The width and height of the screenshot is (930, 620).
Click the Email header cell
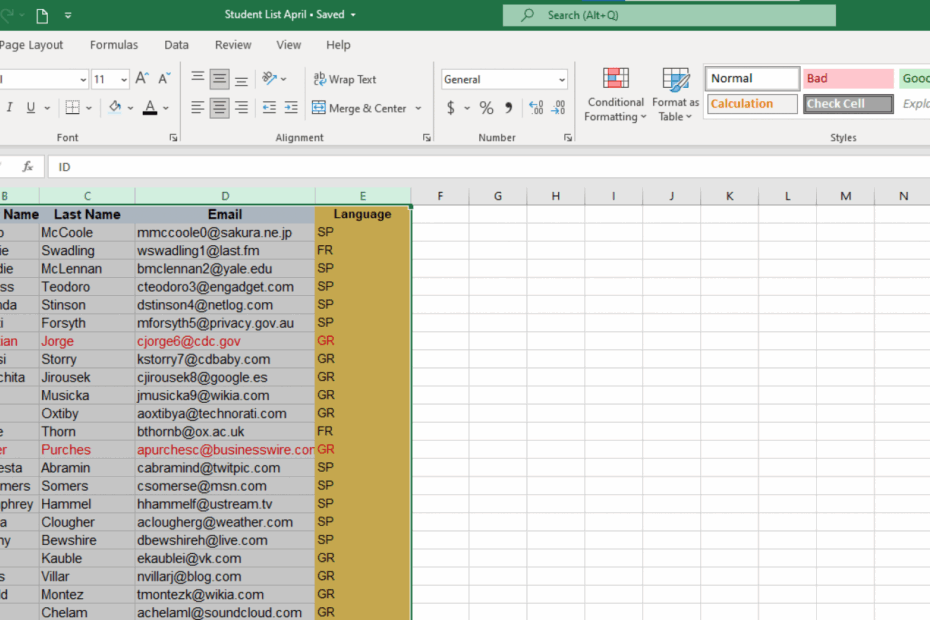[x=225, y=214]
